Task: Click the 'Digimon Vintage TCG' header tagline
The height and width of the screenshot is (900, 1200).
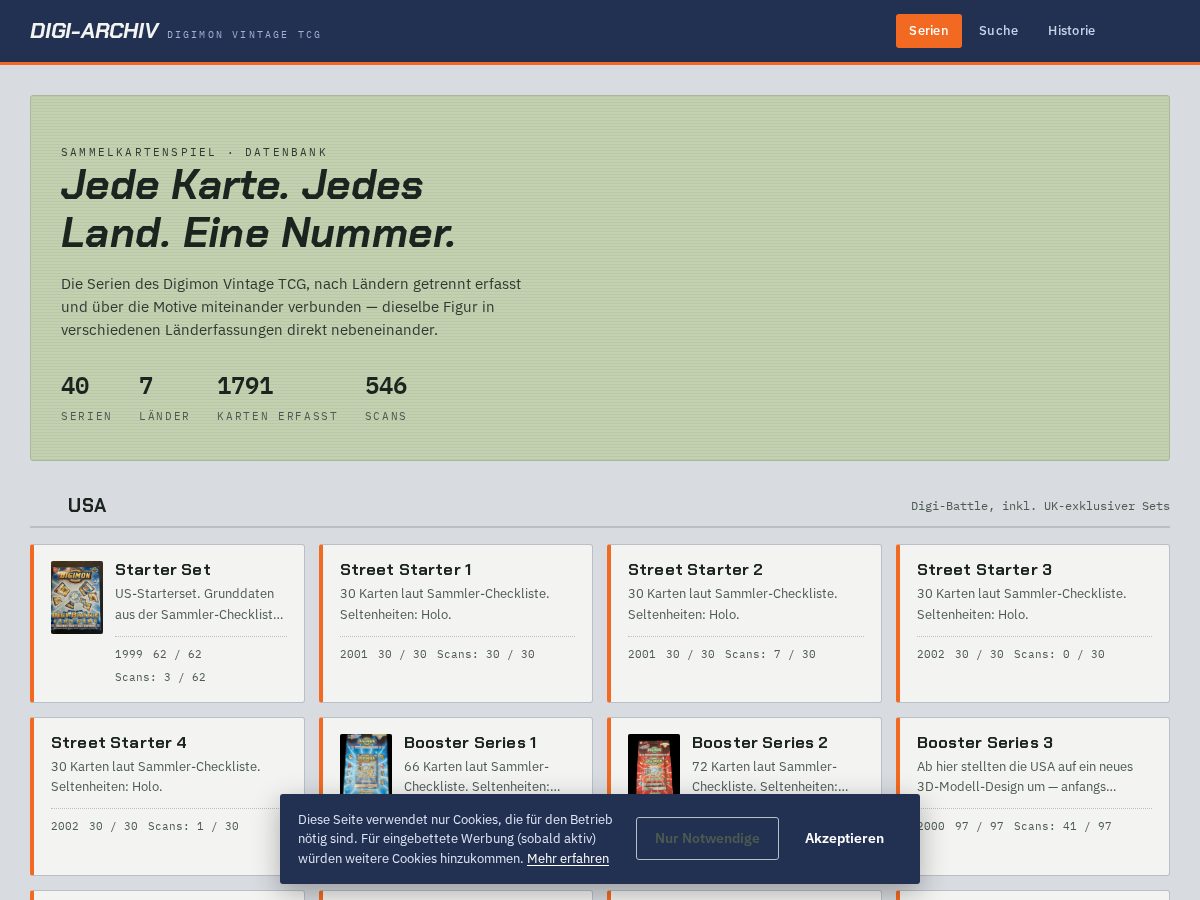Action: [x=244, y=34]
